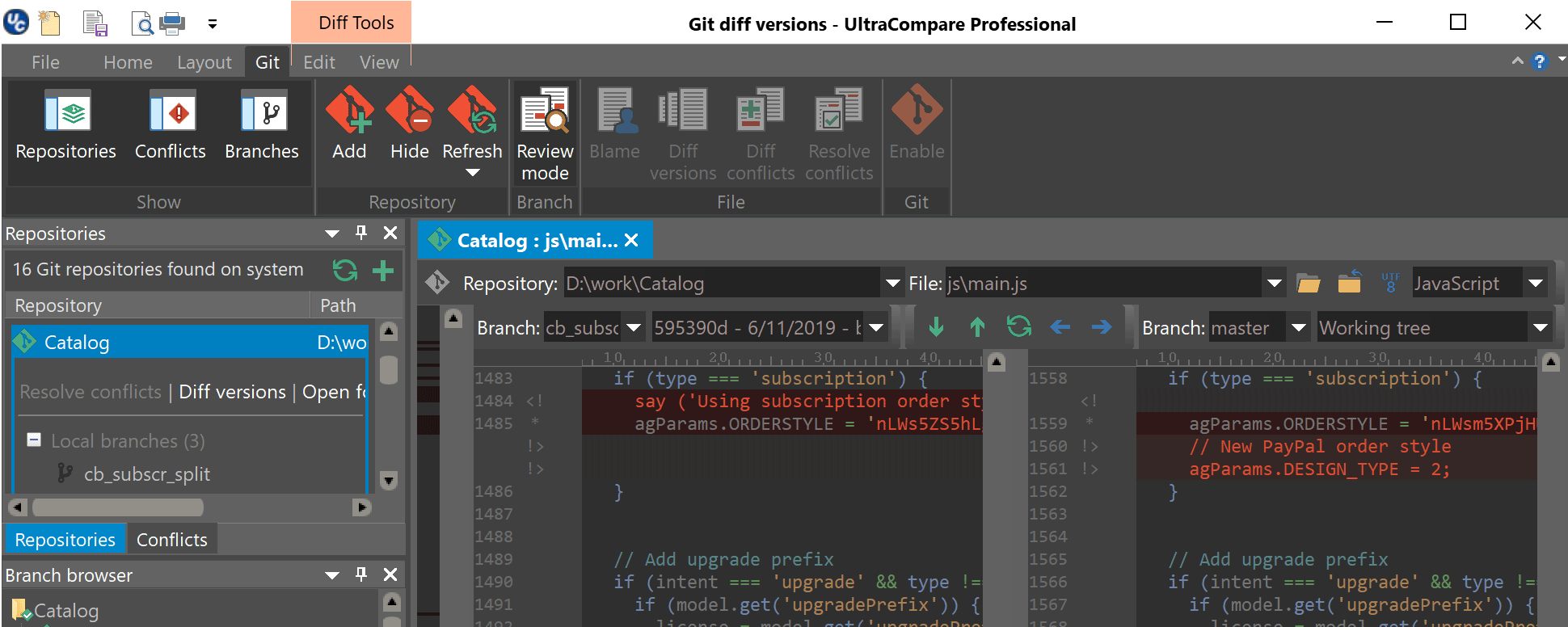Open the commit 595390d version dropdown
1568x627 pixels.
(876, 328)
